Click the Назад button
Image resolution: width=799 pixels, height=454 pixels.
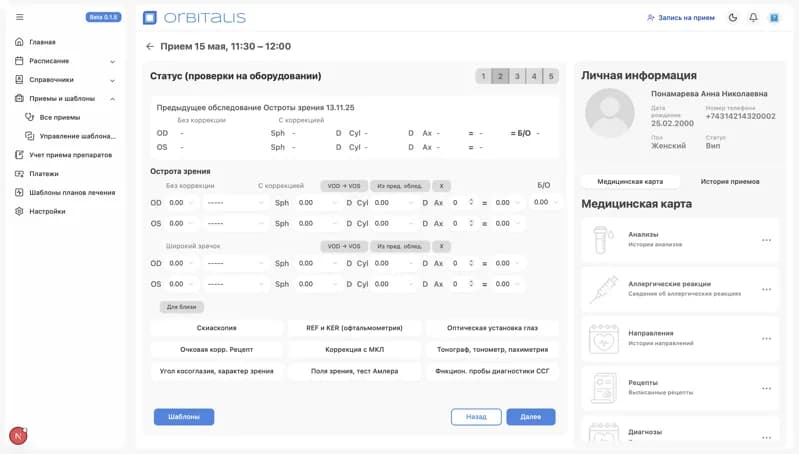point(476,417)
